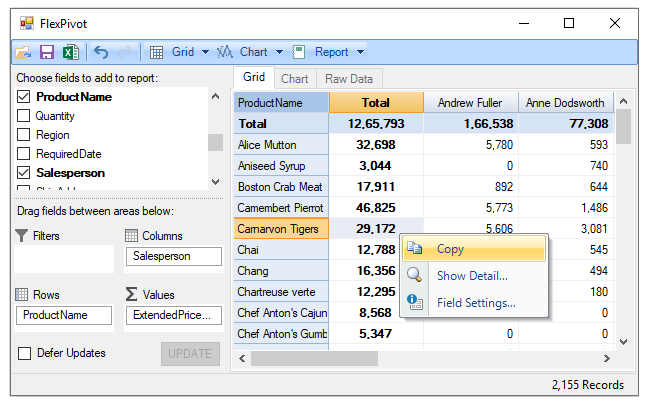Screen dimensions: 647x405
Task: Click the Grid icon in toolbar
Action: [x=157, y=52]
